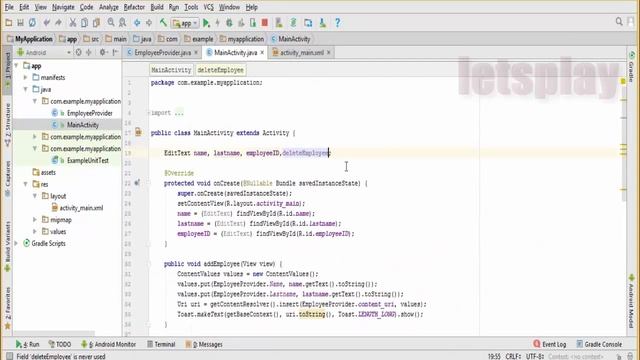The height and width of the screenshot is (360, 640).
Task: Collapse the res folder node
Action: [x=26, y=184]
